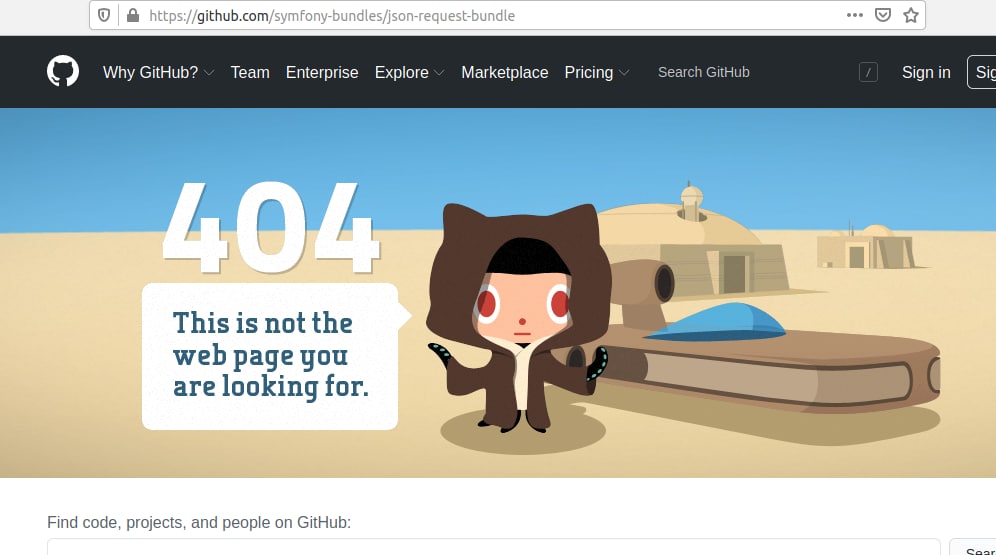Click the 'Find code, projects, and people' text

click(x=199, y=522)
